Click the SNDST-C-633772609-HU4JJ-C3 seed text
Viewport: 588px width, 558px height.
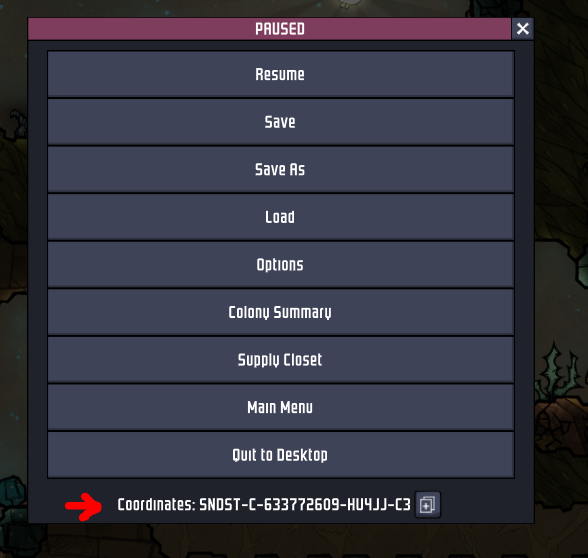[305, 505]
